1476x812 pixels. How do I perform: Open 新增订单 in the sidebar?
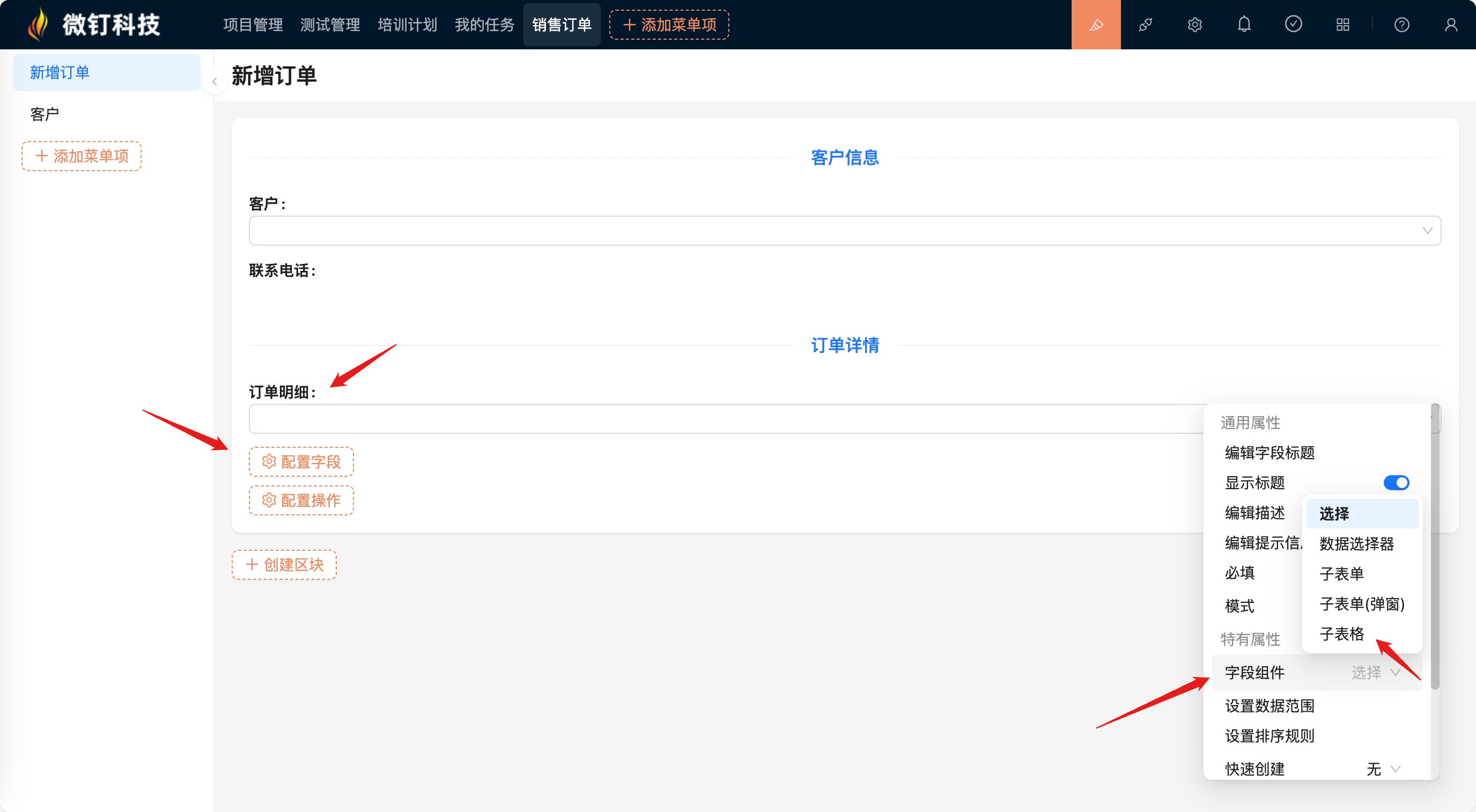pos(107,73)
